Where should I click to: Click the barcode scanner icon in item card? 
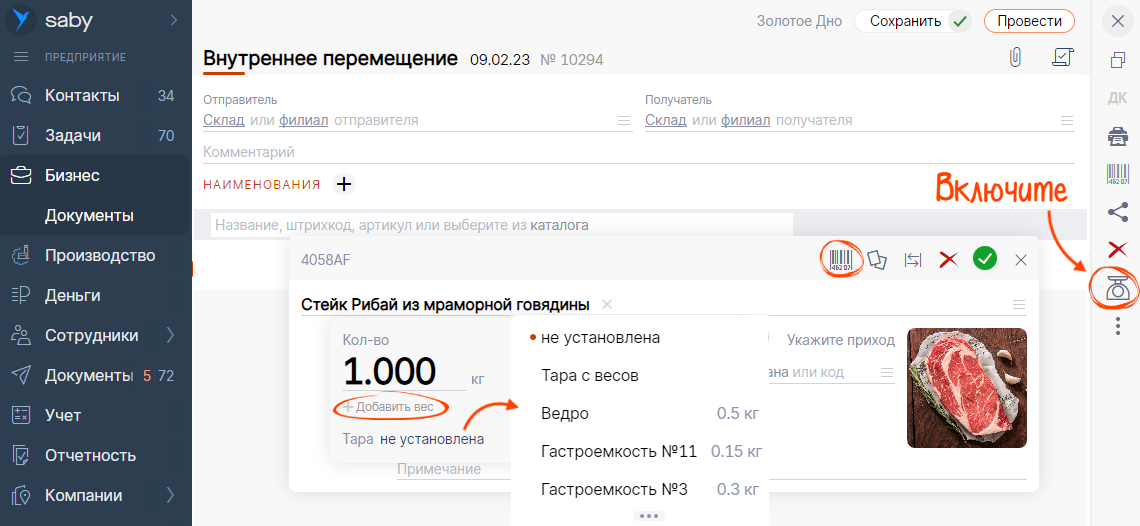pyautogui.click(x=840, y=260)
